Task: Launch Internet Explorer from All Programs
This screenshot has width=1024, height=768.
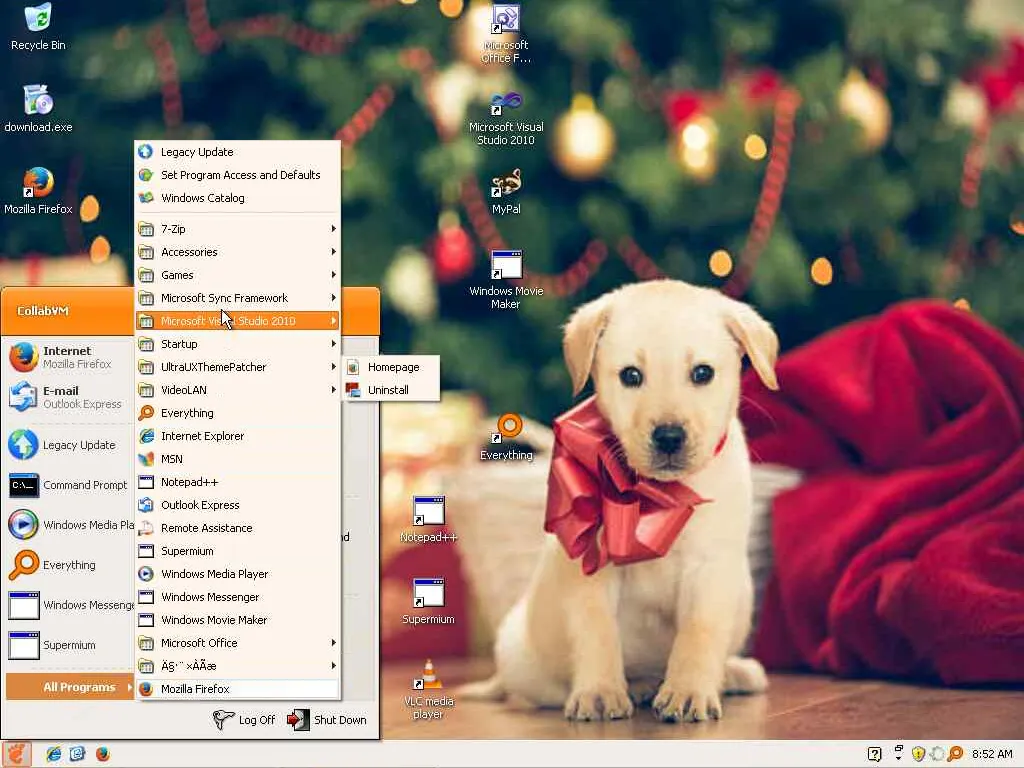Action: pyautogui.click(x=238, y=436)
